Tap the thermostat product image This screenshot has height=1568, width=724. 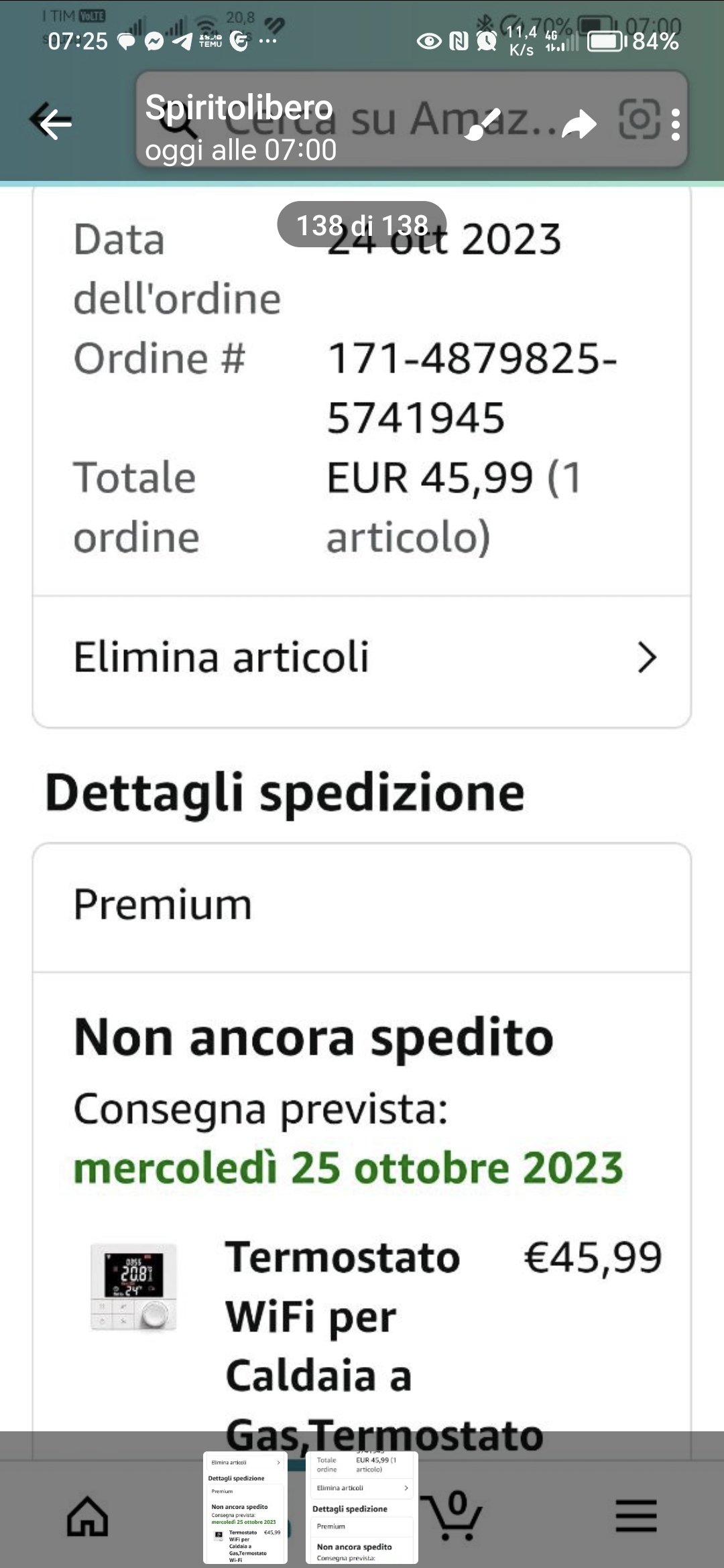(x=134, y=1287)
